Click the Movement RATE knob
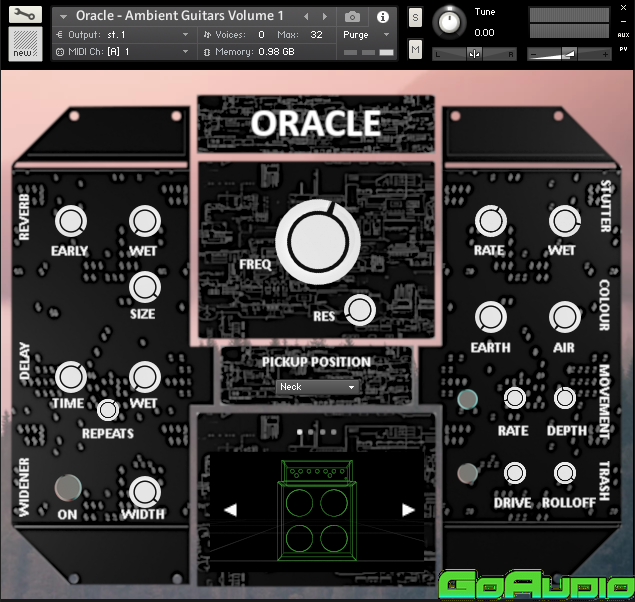The width and height of the screenshot is (635, 602). (x=515, y=398)
